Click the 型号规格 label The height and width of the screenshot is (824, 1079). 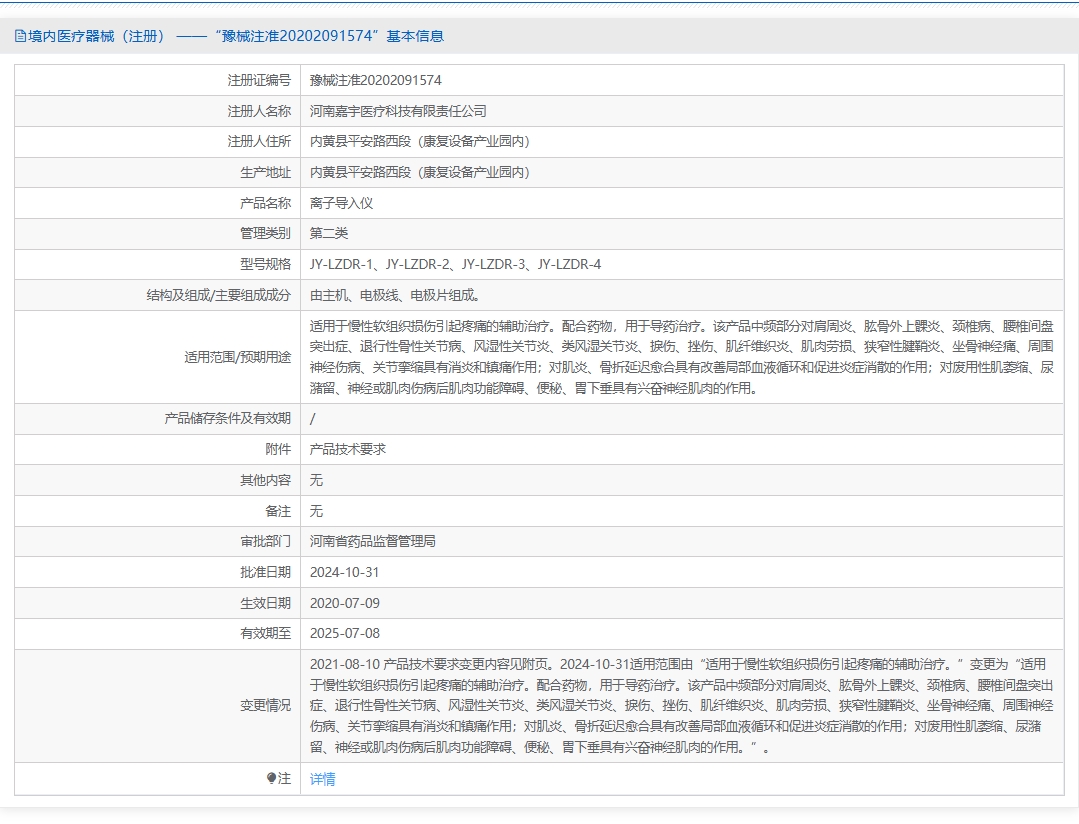(266, 264)
